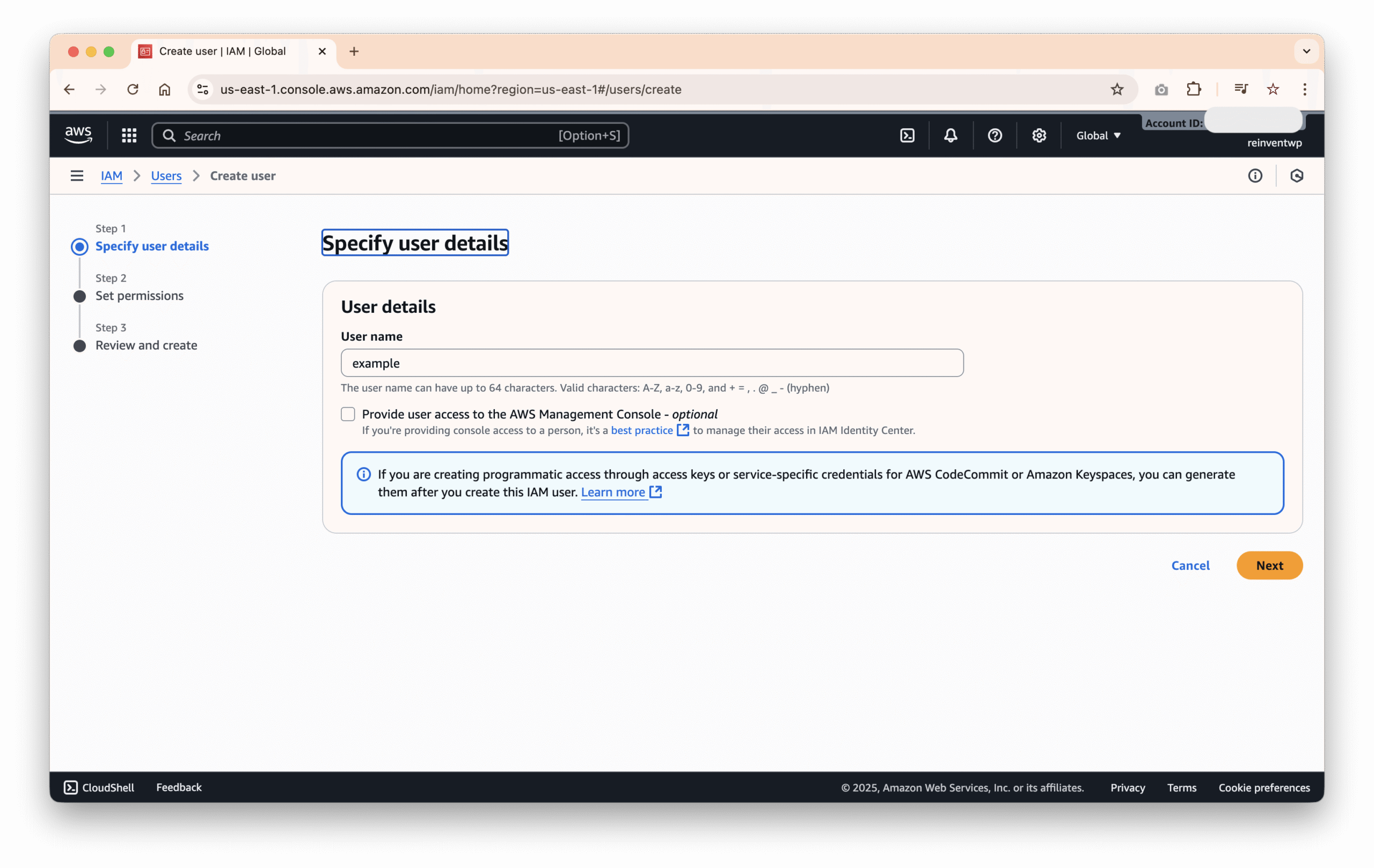Open the AWS services grid menu
The width and height of the screenshot is (1374, 868).
coord(129,135)
